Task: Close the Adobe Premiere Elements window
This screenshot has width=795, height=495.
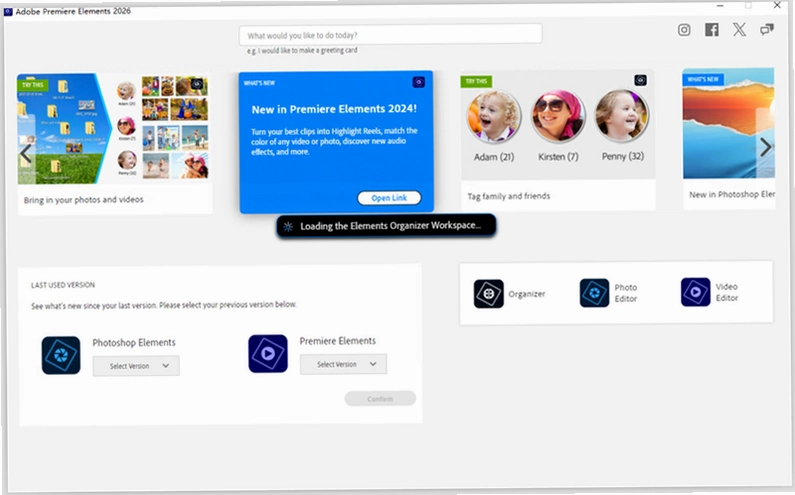Action: pos(777,5)
